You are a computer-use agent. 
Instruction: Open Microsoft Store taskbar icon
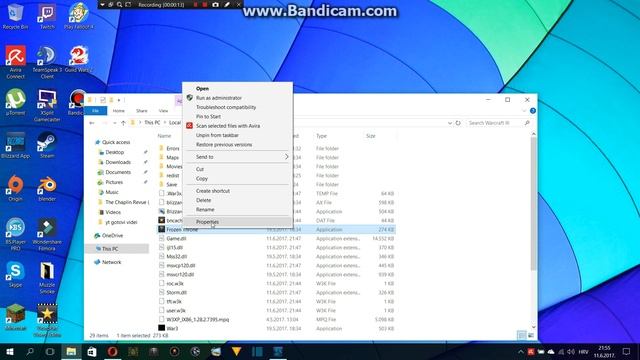92,351
